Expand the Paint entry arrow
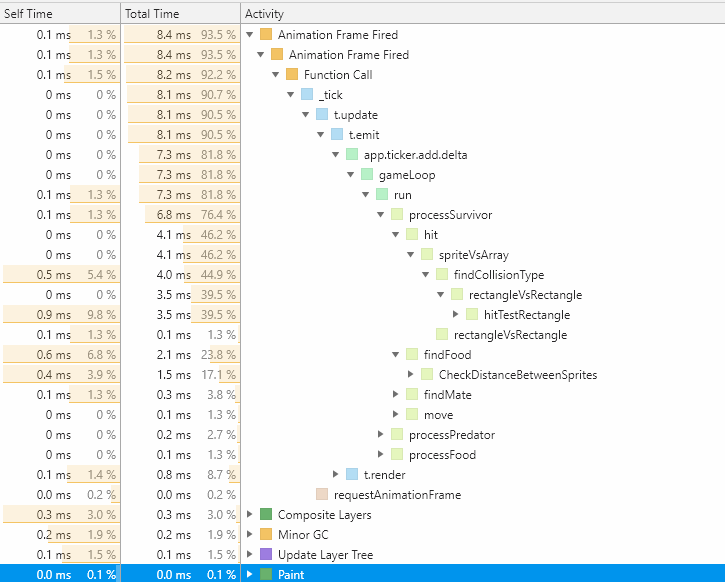Image resolution: width=725 pixels, height=582 pixels. [250, 575]
